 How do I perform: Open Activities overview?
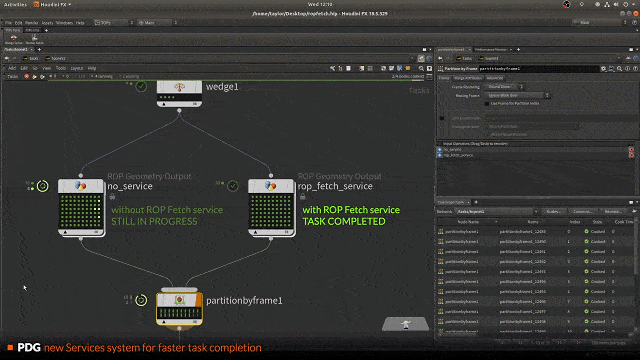pos(15,4)
